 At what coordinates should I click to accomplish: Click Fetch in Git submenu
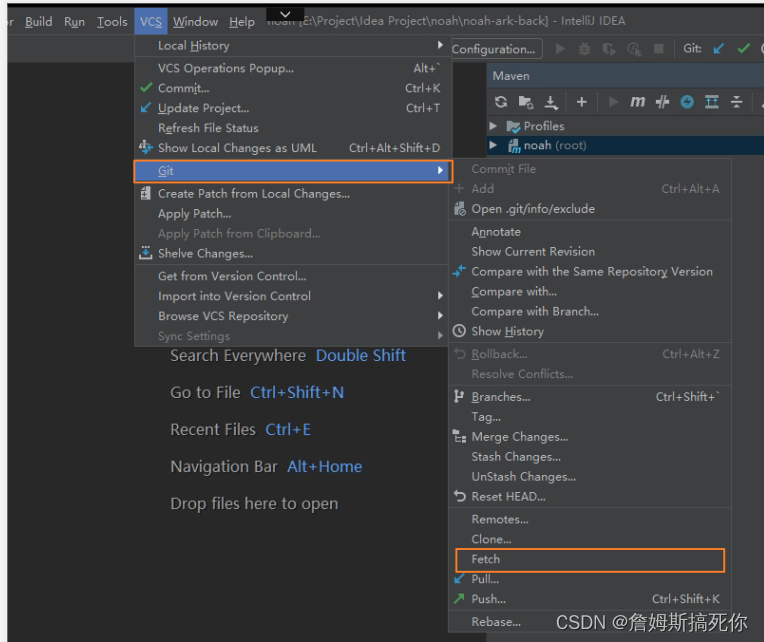[590, 560]
